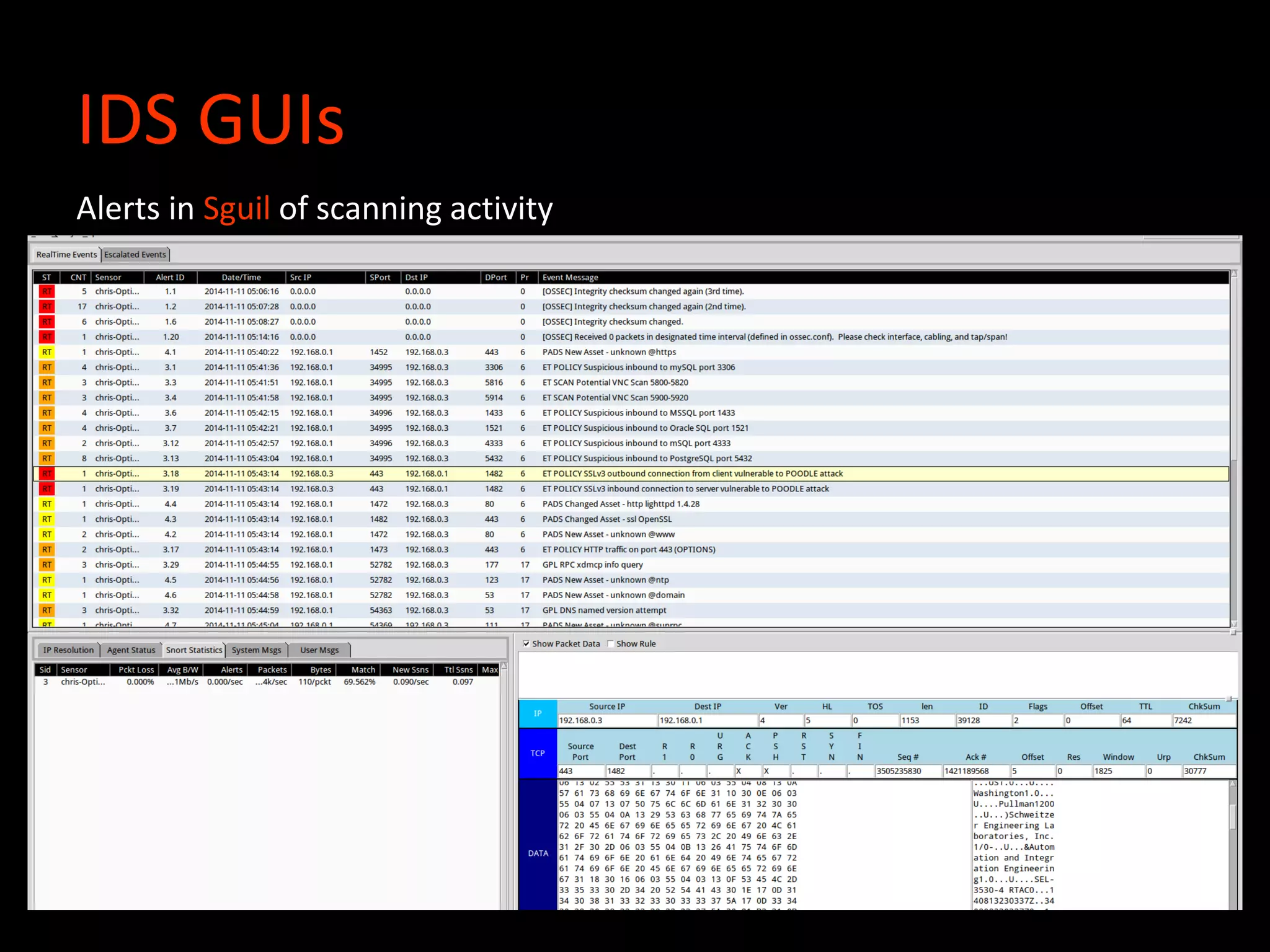Click the Ack # field 1421189568

coord(976,771)
